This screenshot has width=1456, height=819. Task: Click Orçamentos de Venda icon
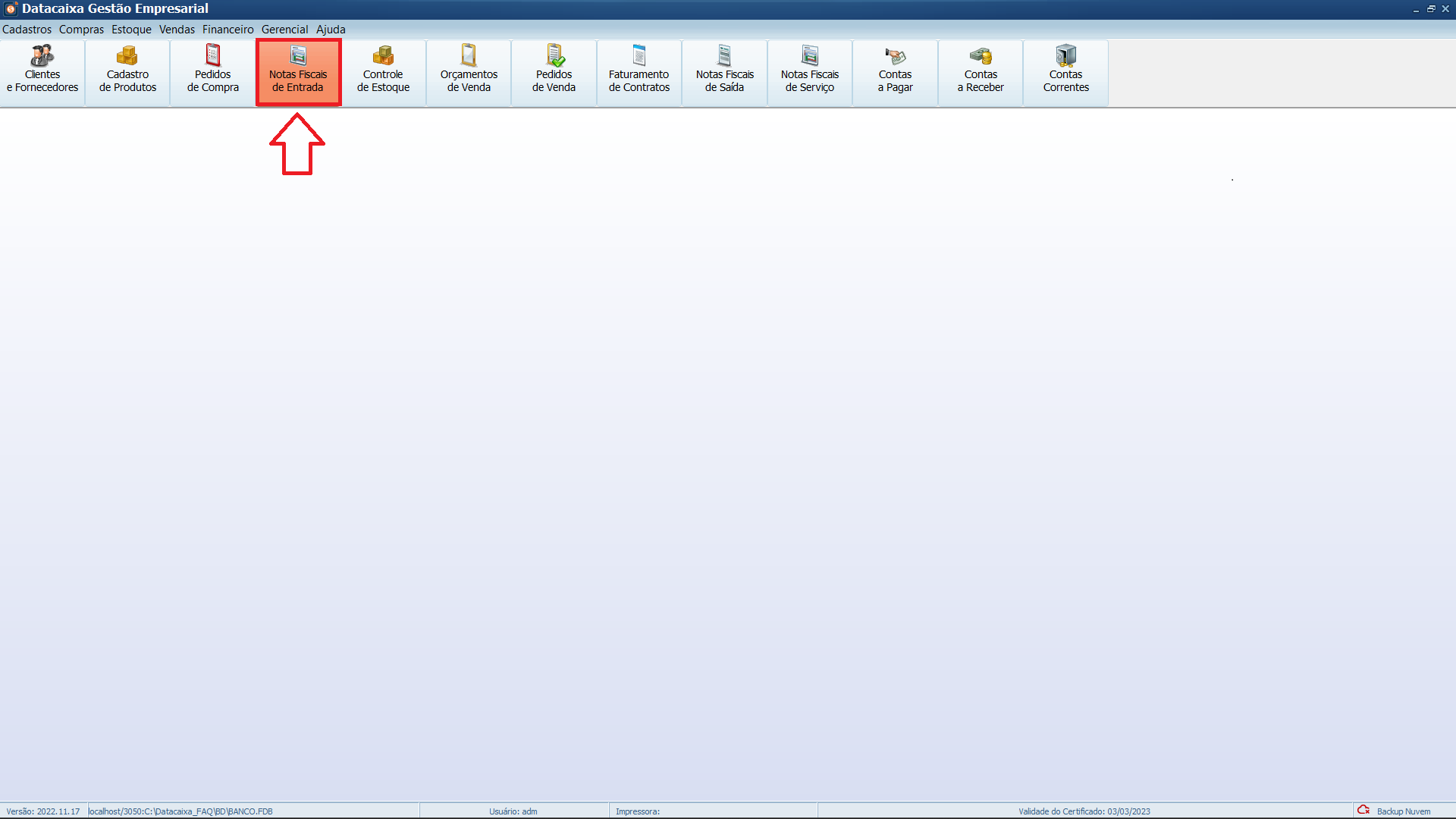click(x=469, y=73)
